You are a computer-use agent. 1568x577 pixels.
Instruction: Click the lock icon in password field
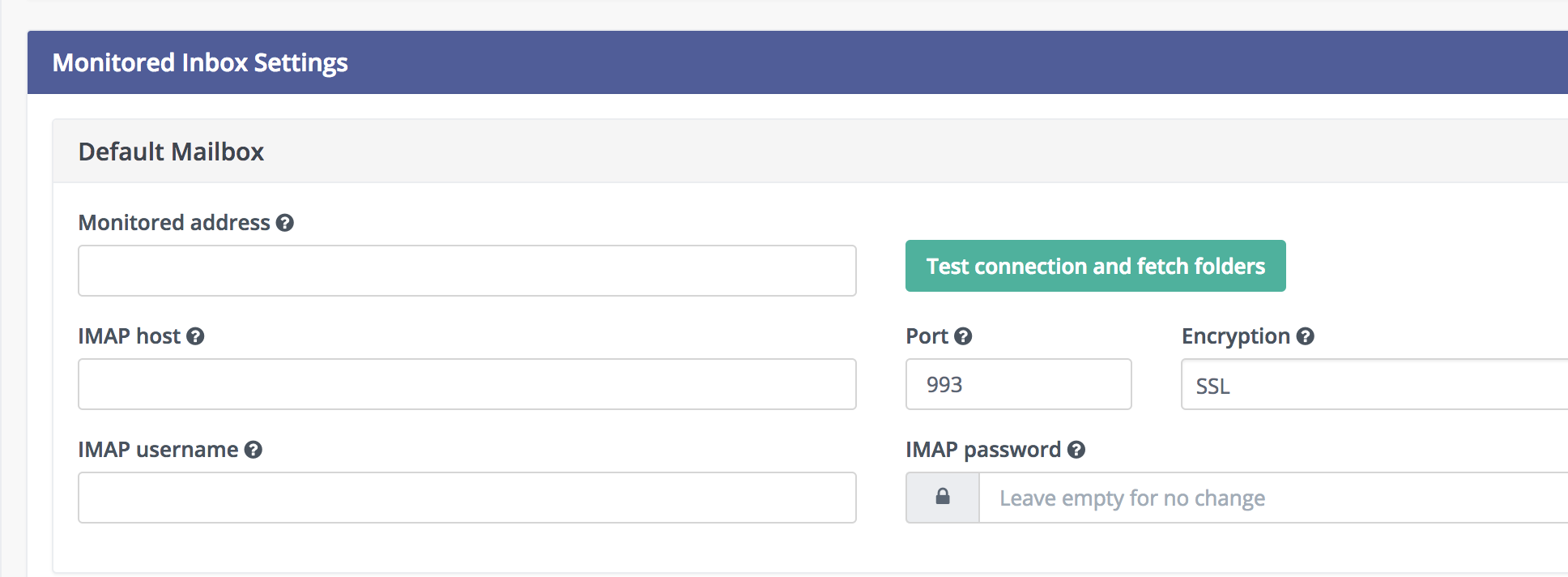[943, 497]
